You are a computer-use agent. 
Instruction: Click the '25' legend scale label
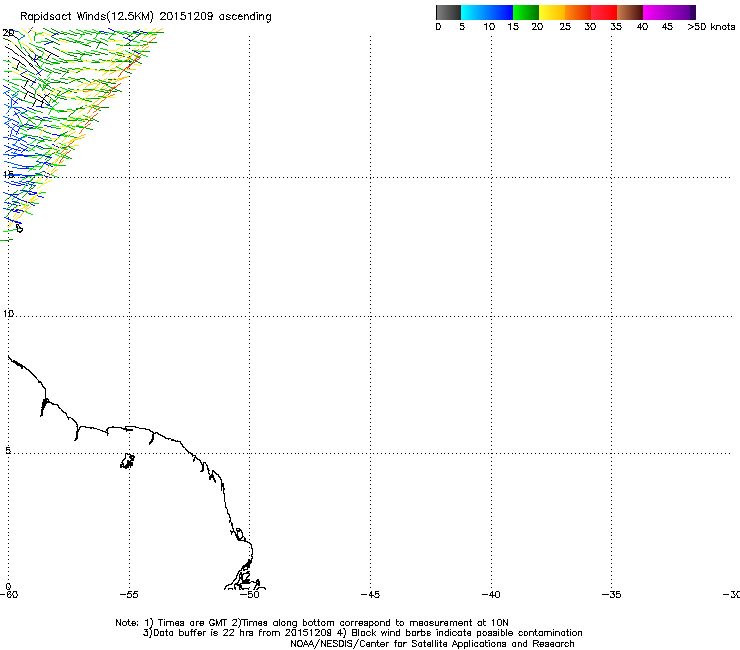point(565,27)
